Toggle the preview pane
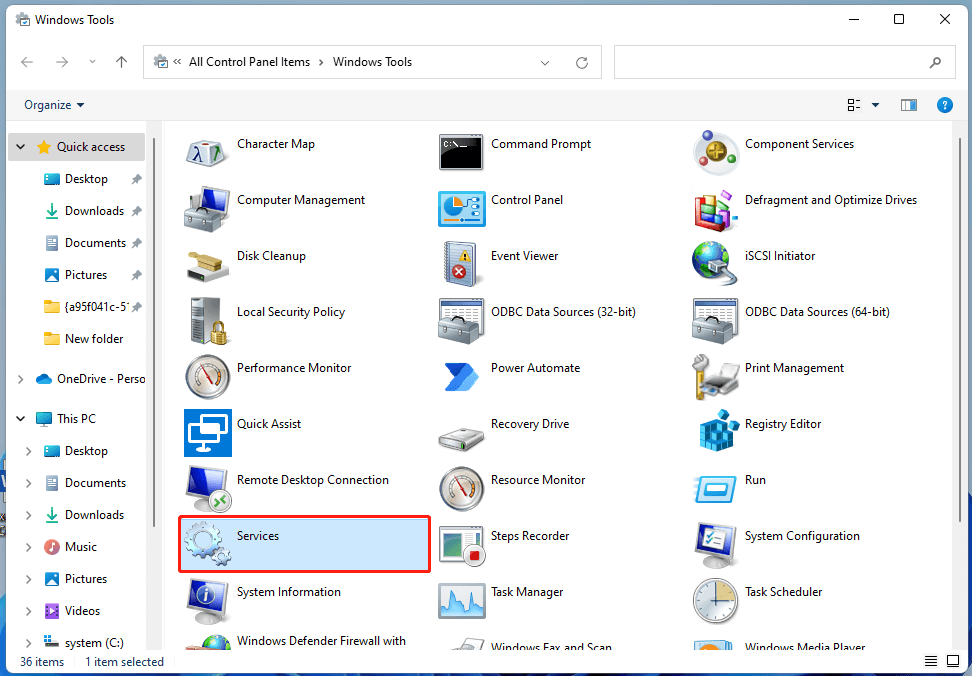Image resolution: width=972 pixels, height=676 pixels. point(908,104)
